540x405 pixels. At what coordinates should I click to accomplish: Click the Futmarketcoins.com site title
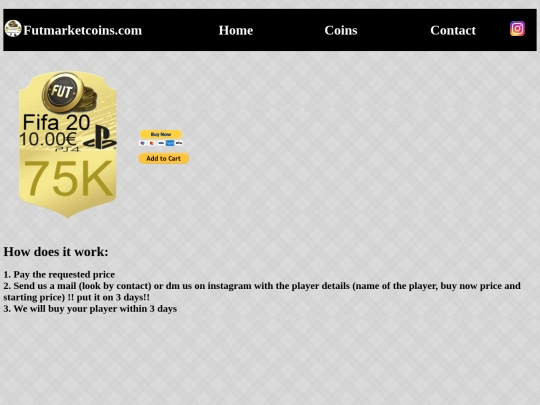pos(83,30)
